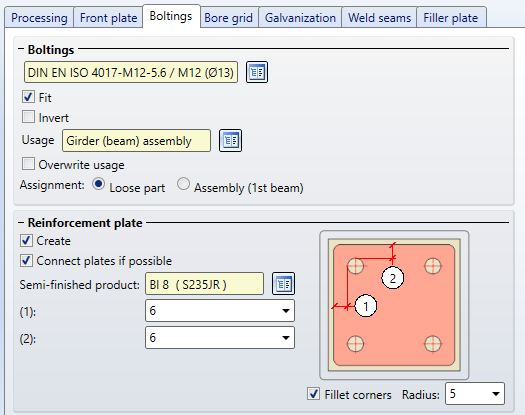This screenshot has width=525, height=415.
Task: Open the Front plate tab
Action: point(108,17)
